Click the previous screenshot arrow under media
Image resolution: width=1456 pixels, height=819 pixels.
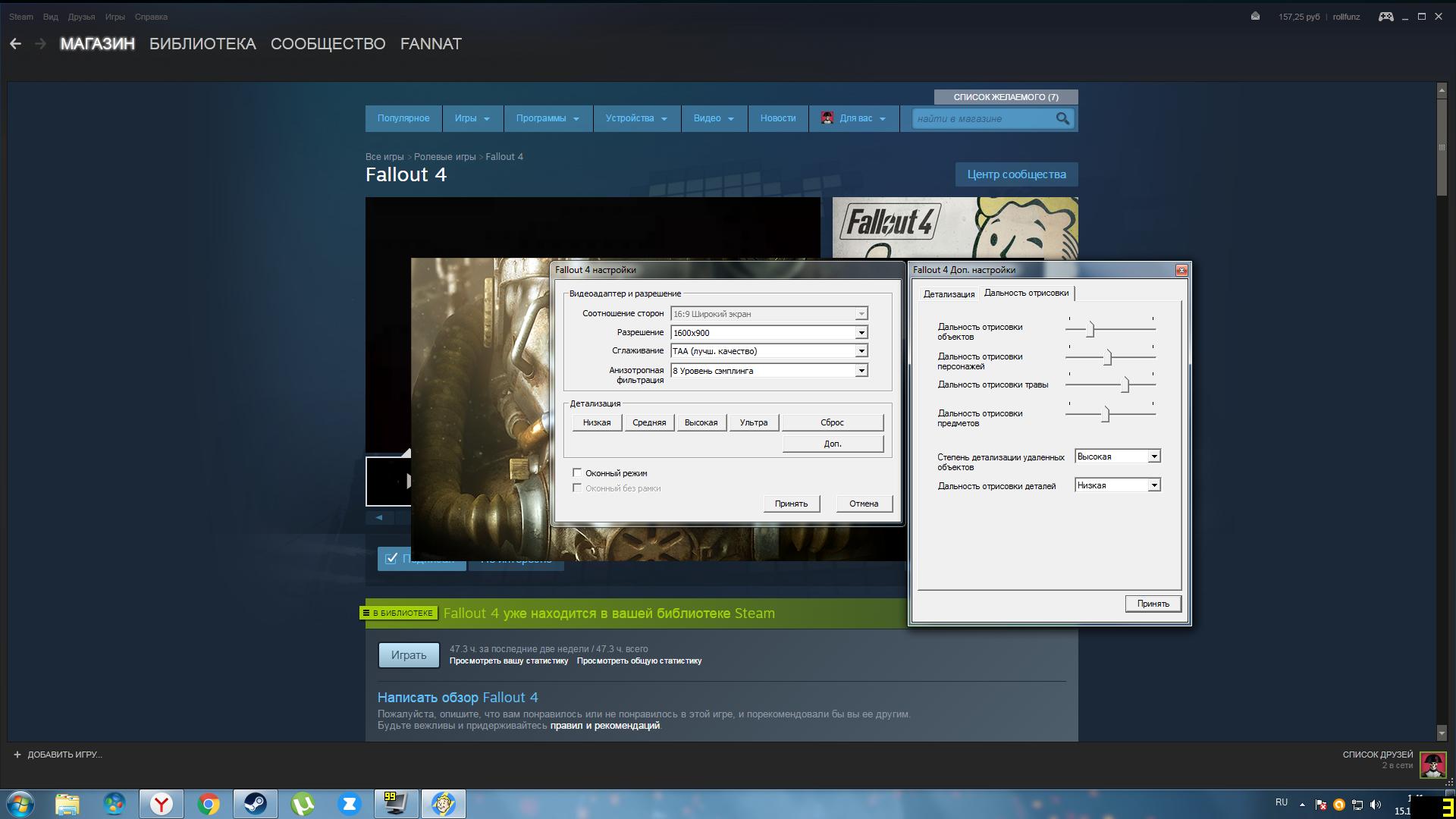click(378, 517)
